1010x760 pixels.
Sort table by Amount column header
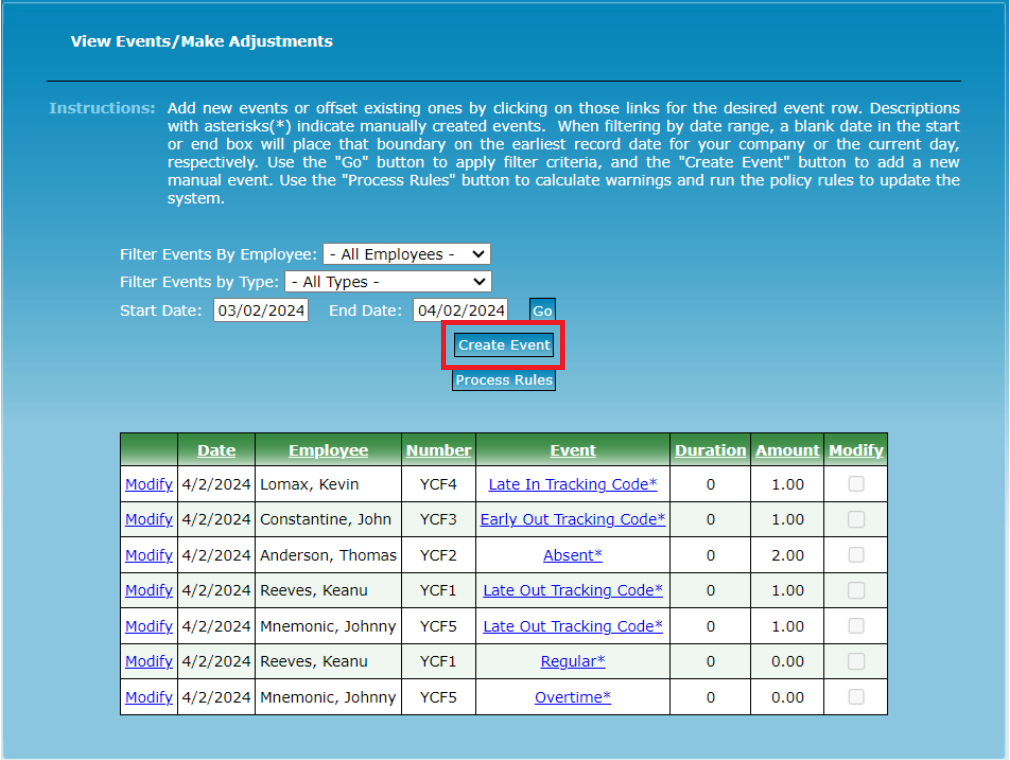787,450
